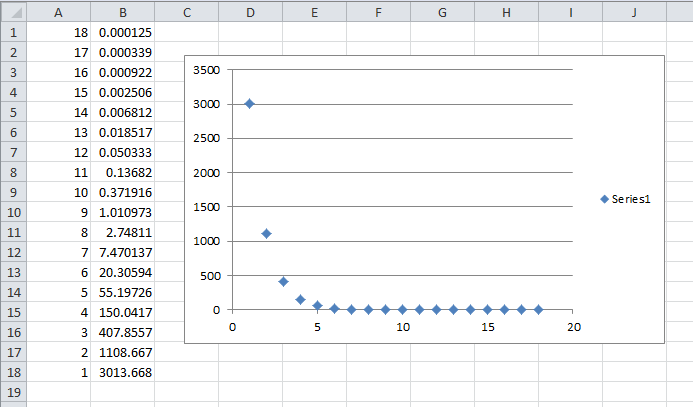Click cell A9 with value 10
This screenshot has width=693, height=407.
point(58,192)
